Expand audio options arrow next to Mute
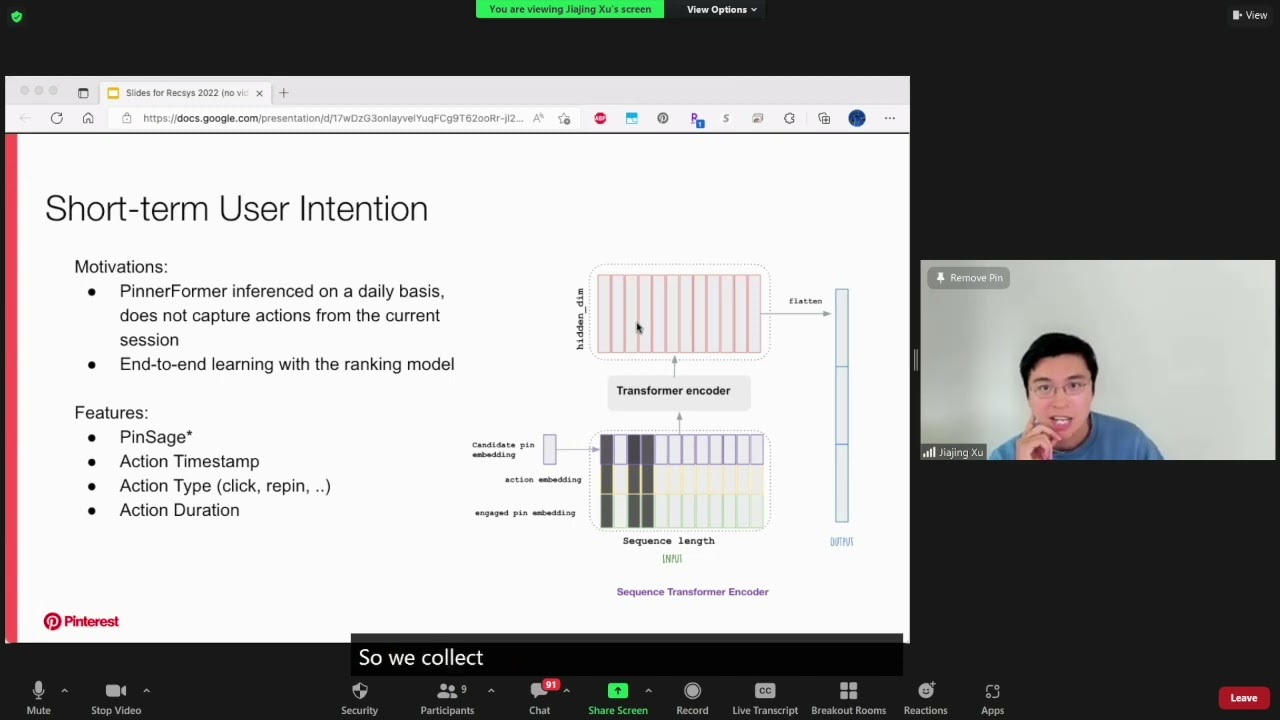Viewport: 1280px width, 720px height. coord(64,690)
